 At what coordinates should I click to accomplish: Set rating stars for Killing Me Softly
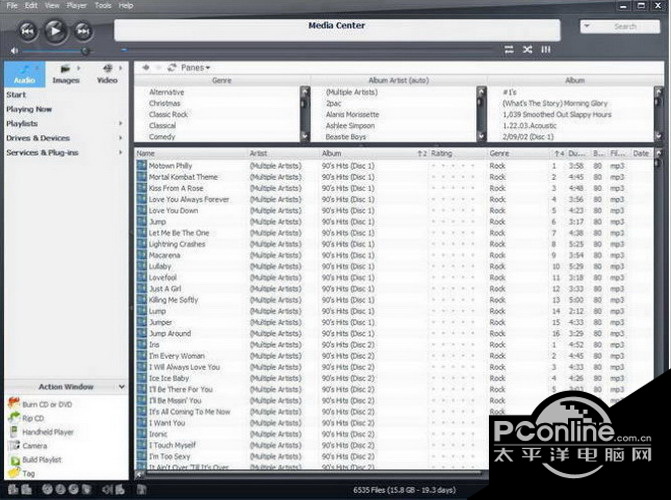tap(453, 300)
